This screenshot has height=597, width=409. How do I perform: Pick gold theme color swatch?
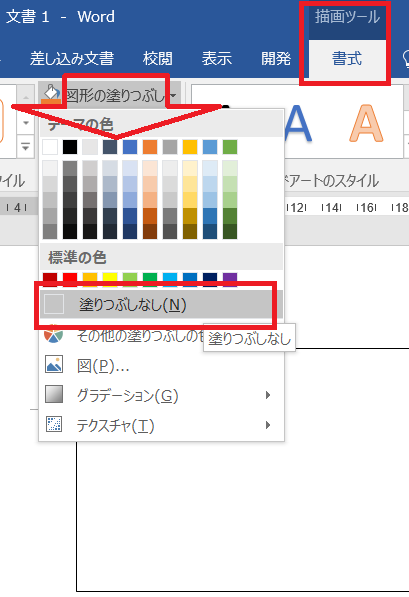[x=190, y=147]
